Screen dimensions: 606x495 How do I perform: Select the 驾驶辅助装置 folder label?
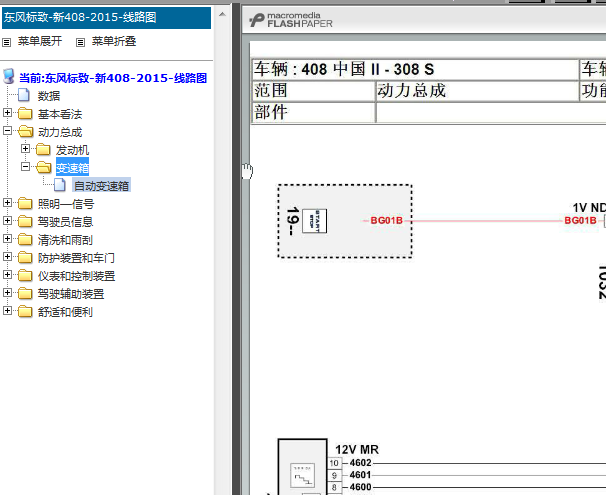71,294
